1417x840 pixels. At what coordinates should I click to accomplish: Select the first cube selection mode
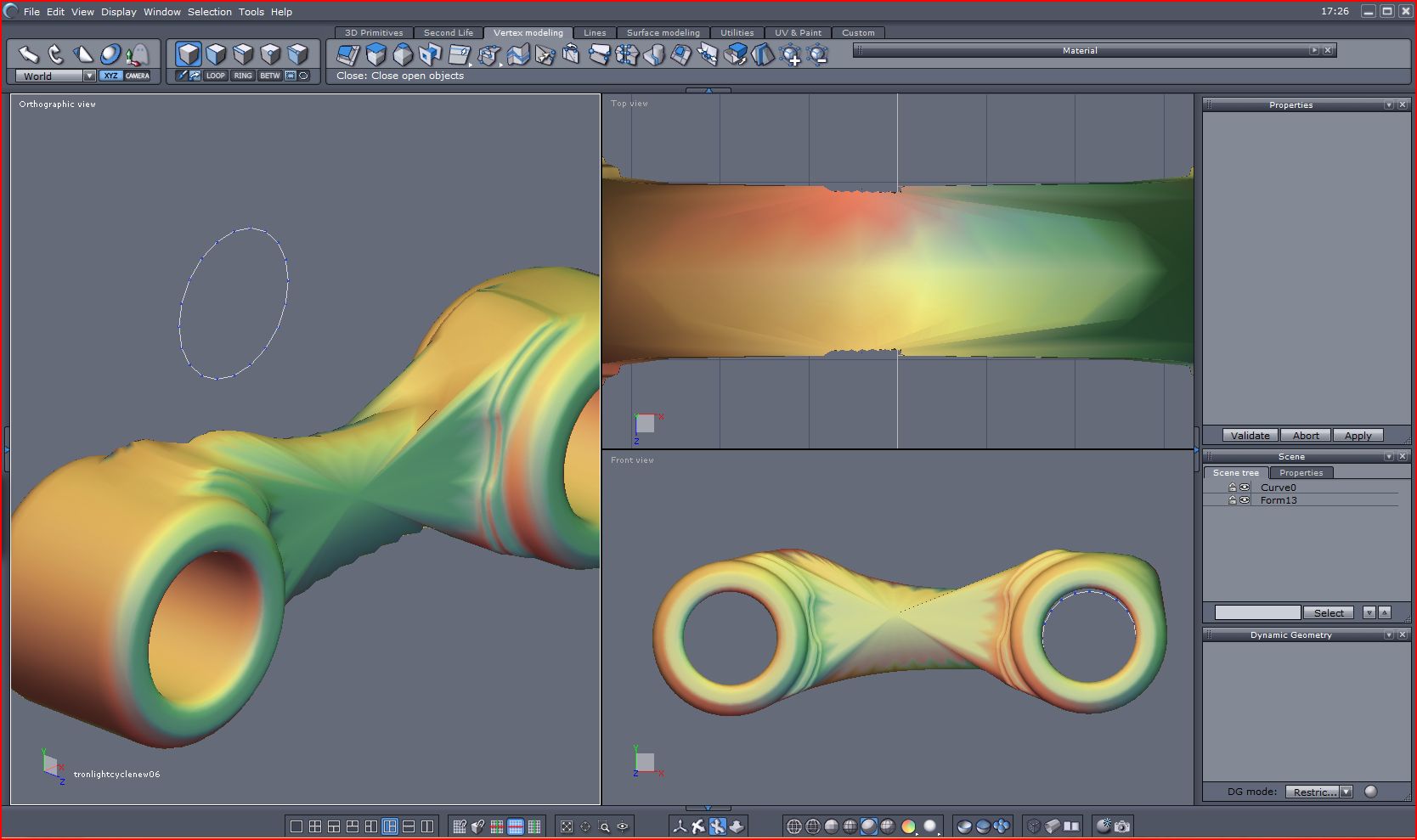pos(189,54)
